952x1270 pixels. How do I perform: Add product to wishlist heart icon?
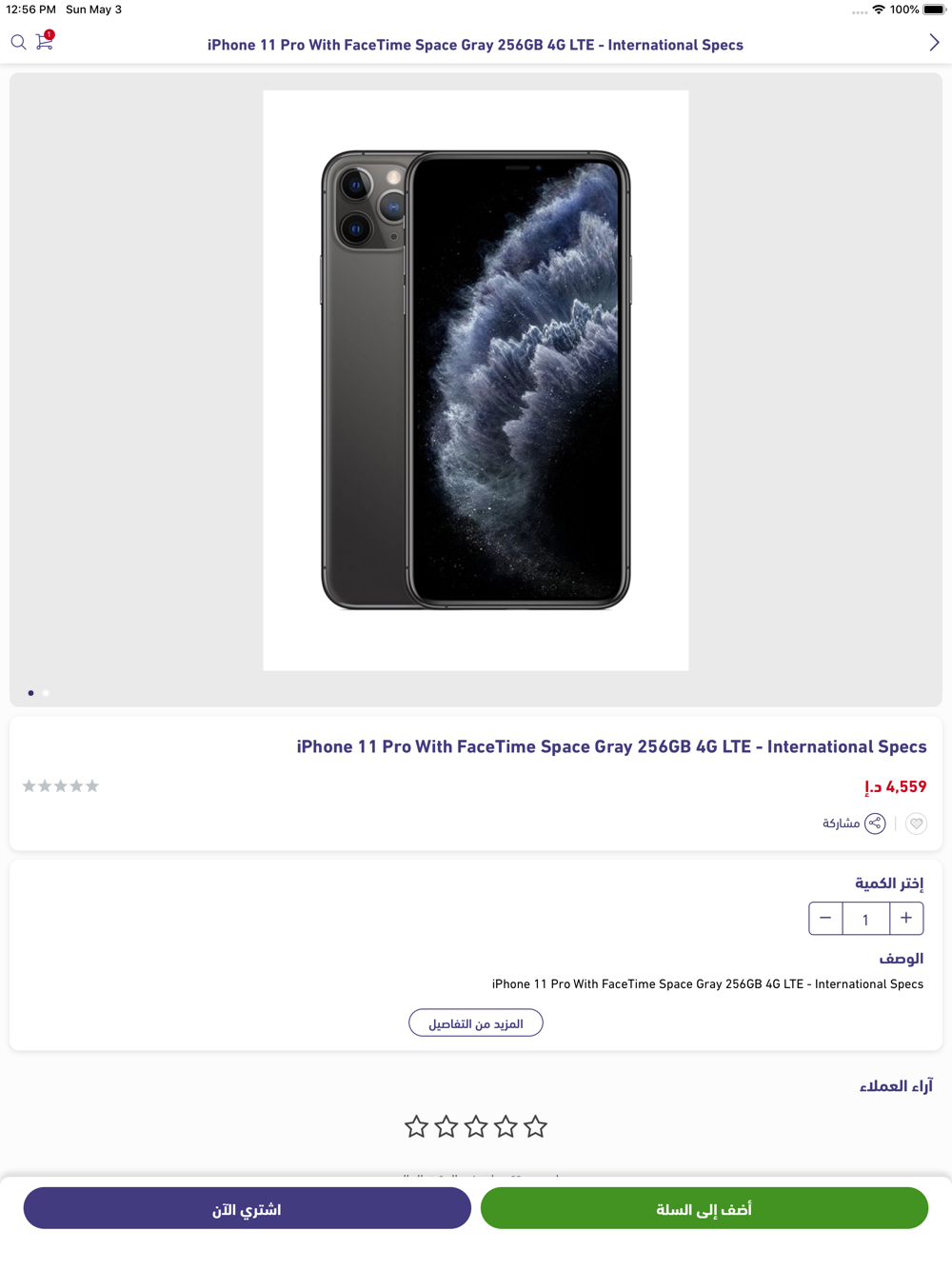(916, 824)
